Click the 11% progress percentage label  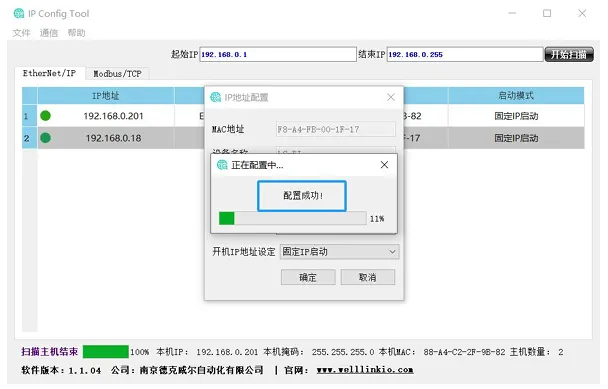[377, 219]
